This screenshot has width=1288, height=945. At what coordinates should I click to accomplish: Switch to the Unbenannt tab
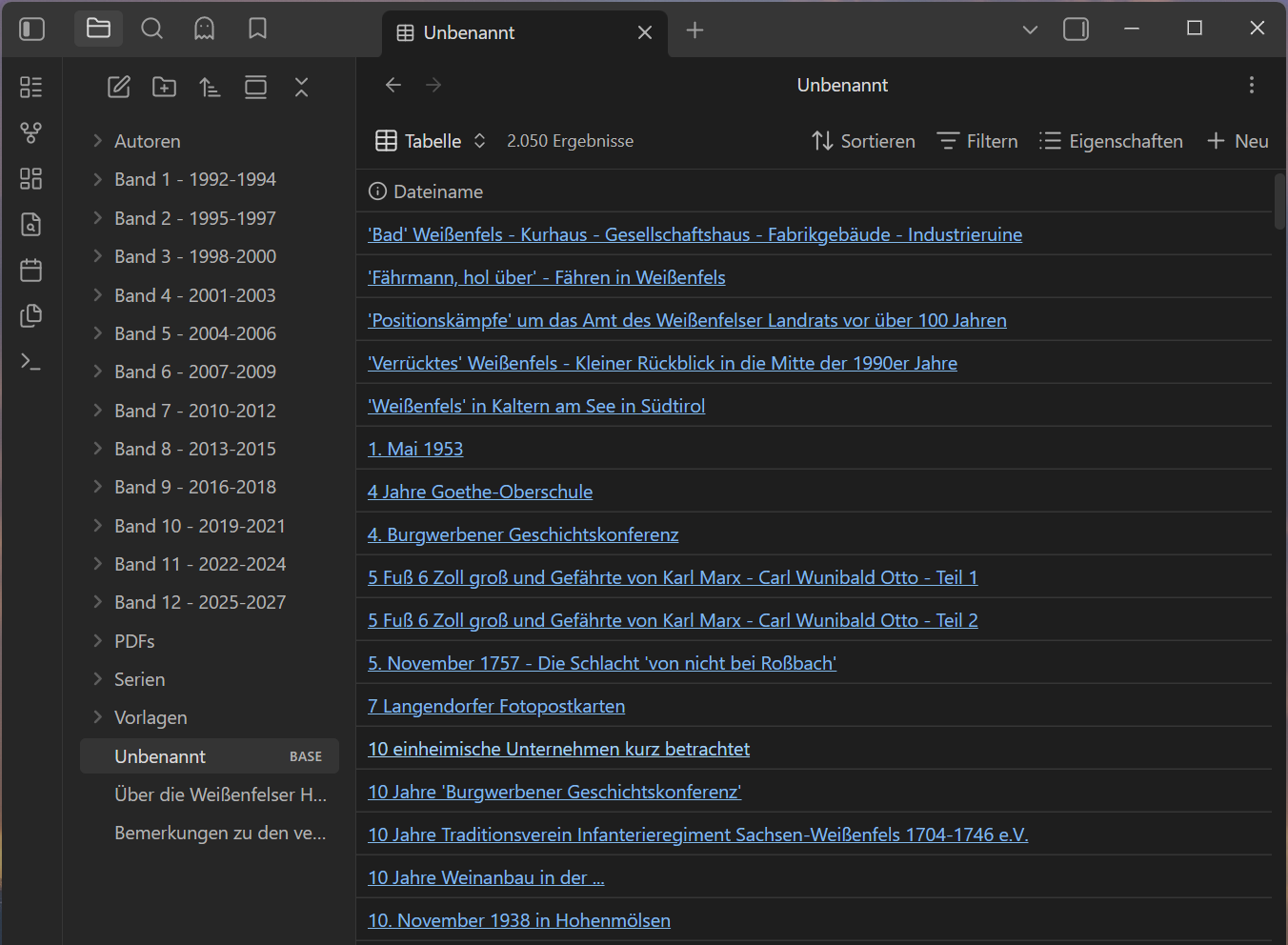(469, 32)
